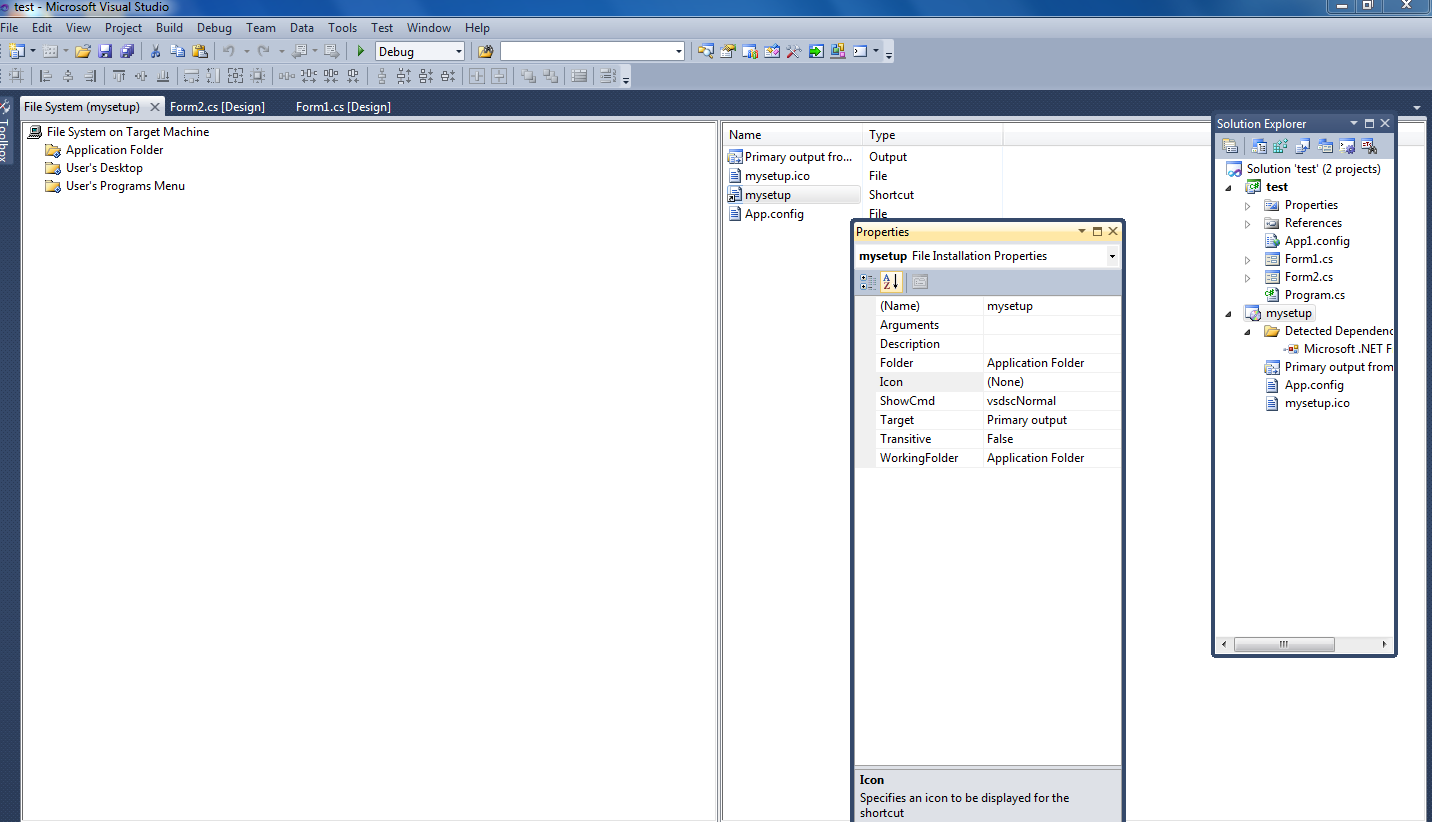The height and width of the screenshot is (822, 1432).
Task: Click the Save icon in toolbar
Action: (105, 51)
